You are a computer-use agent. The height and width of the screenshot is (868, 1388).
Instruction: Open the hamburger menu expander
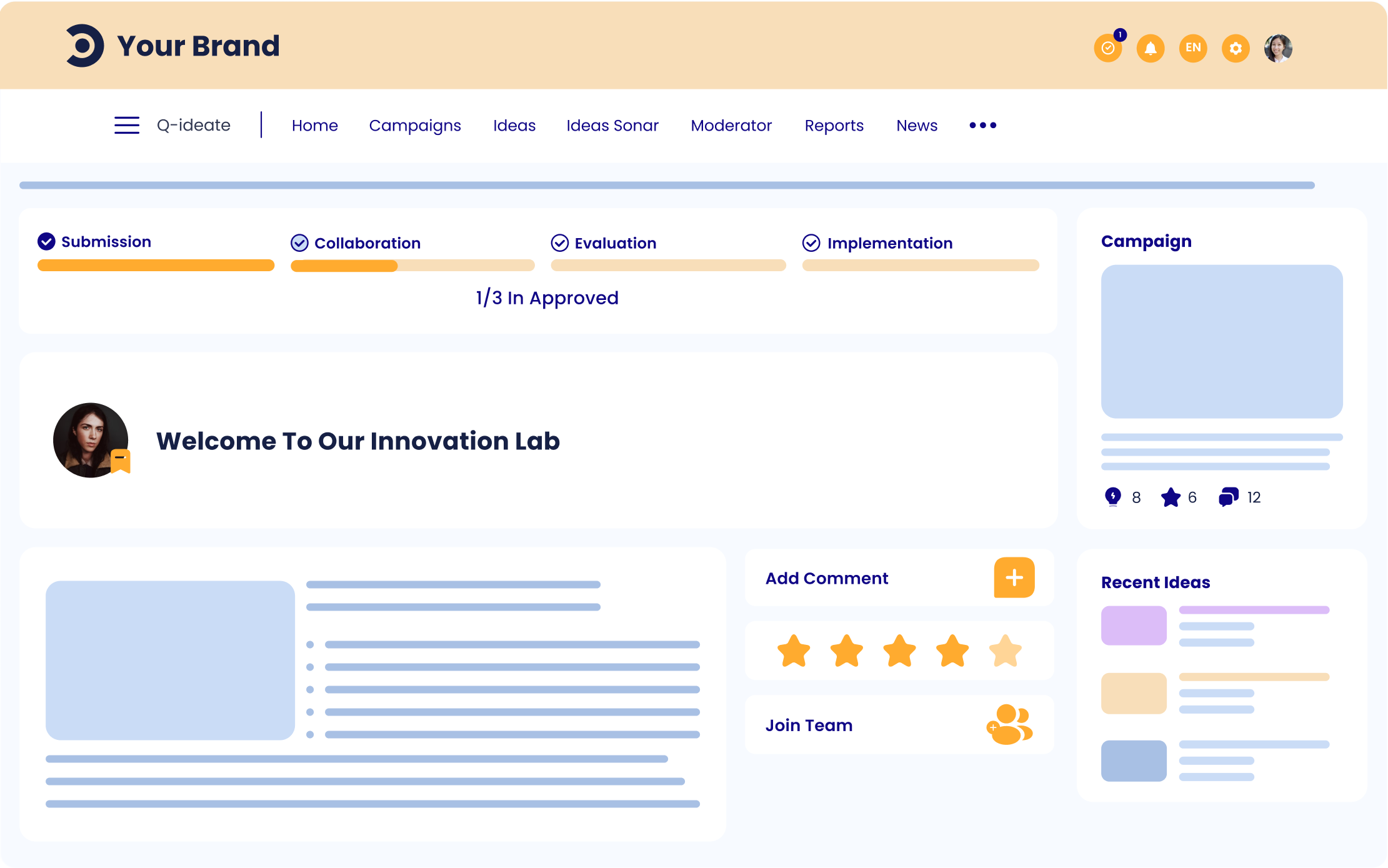click(127, 125)
